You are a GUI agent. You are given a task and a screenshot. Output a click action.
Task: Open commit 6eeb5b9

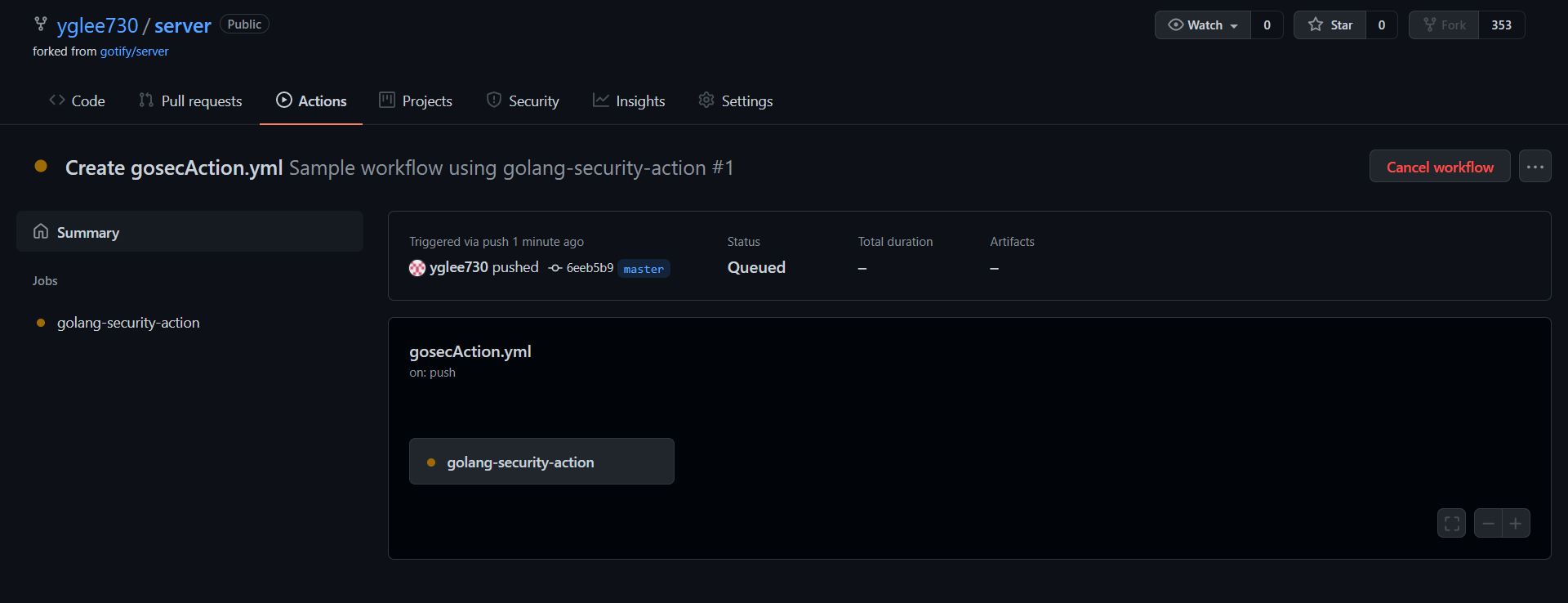click(590, 268)
